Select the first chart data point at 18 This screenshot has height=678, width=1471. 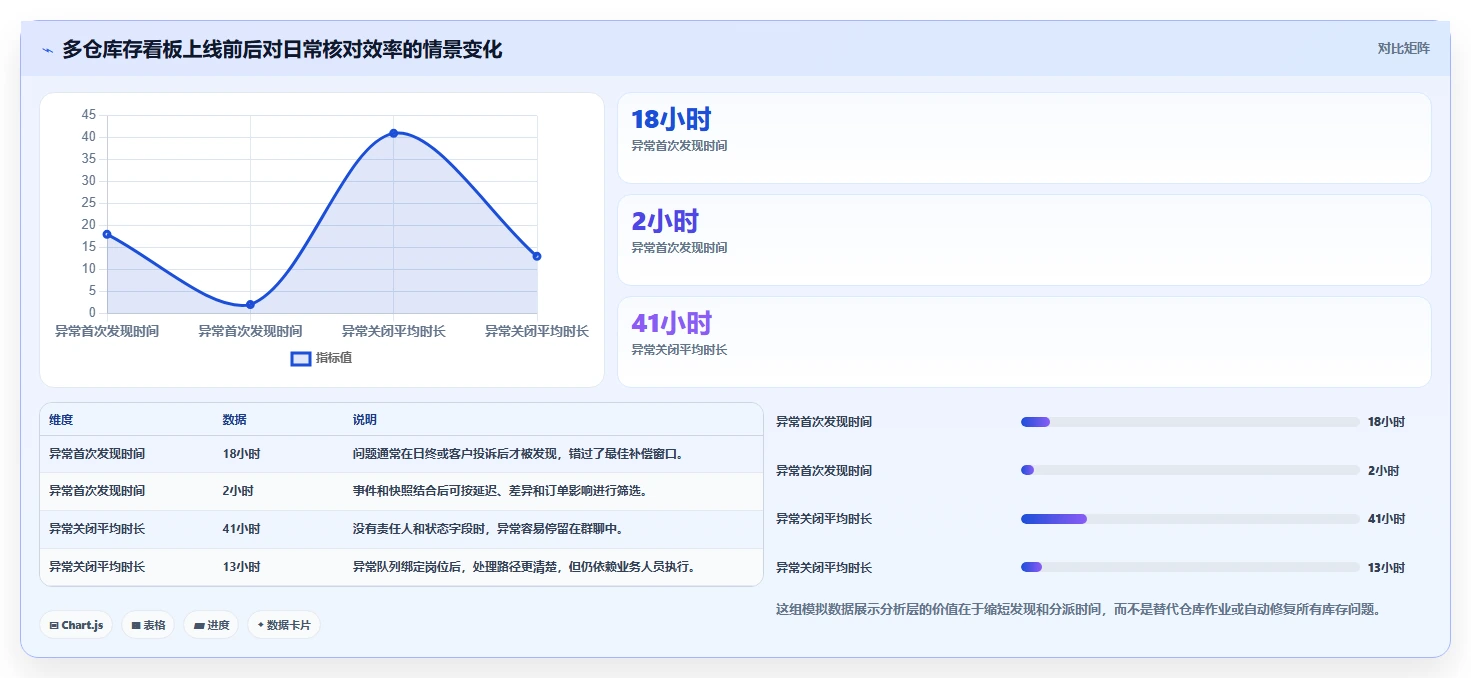[x=107, y=234]
